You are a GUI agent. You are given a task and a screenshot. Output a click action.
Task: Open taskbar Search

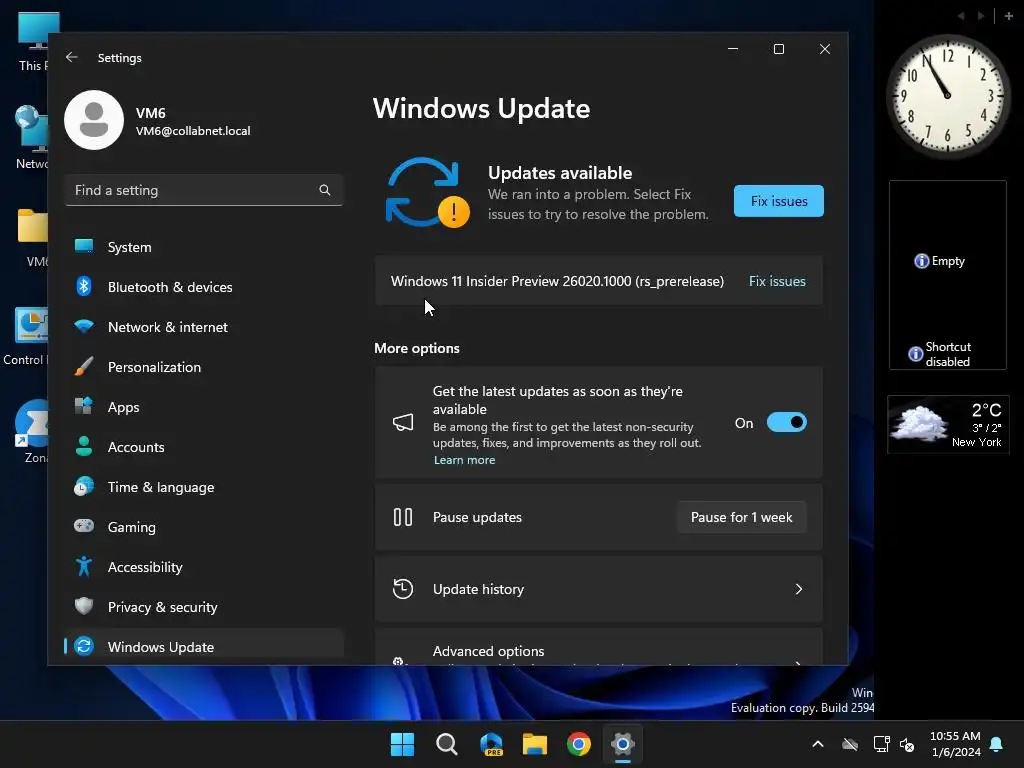(447, 744)
